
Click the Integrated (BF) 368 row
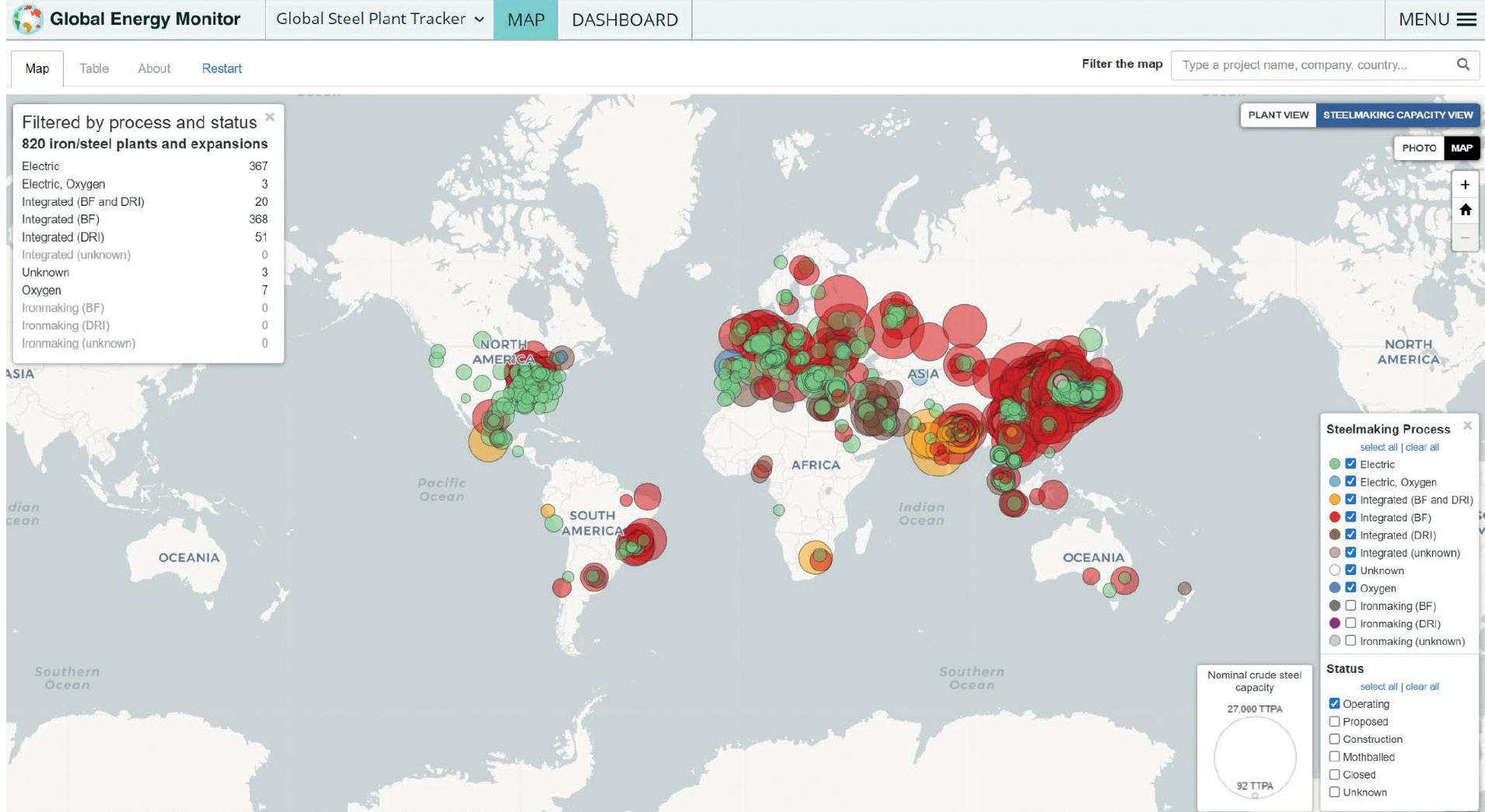coord(145,219)
